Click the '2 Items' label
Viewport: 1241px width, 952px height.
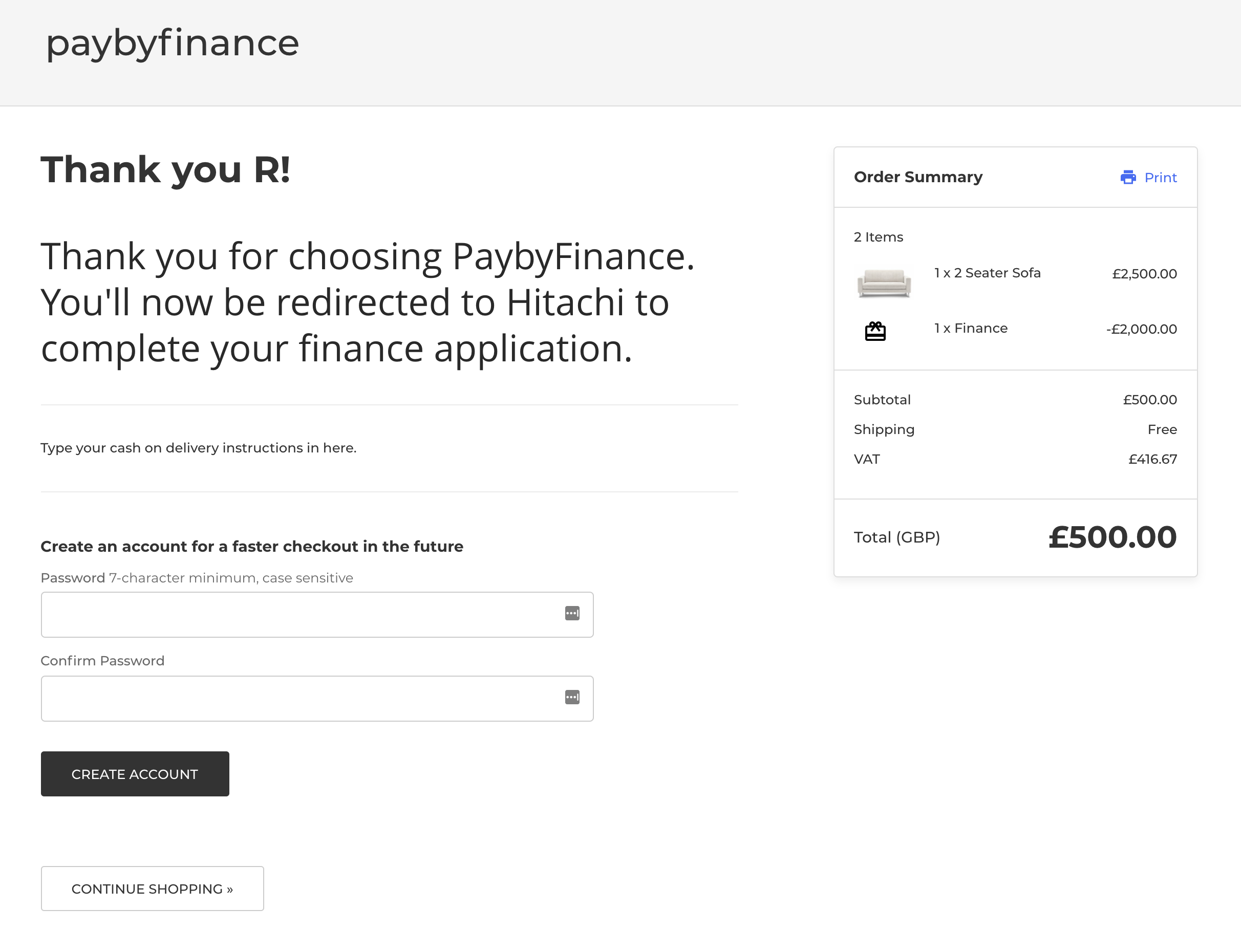click(x=879, y=237)
